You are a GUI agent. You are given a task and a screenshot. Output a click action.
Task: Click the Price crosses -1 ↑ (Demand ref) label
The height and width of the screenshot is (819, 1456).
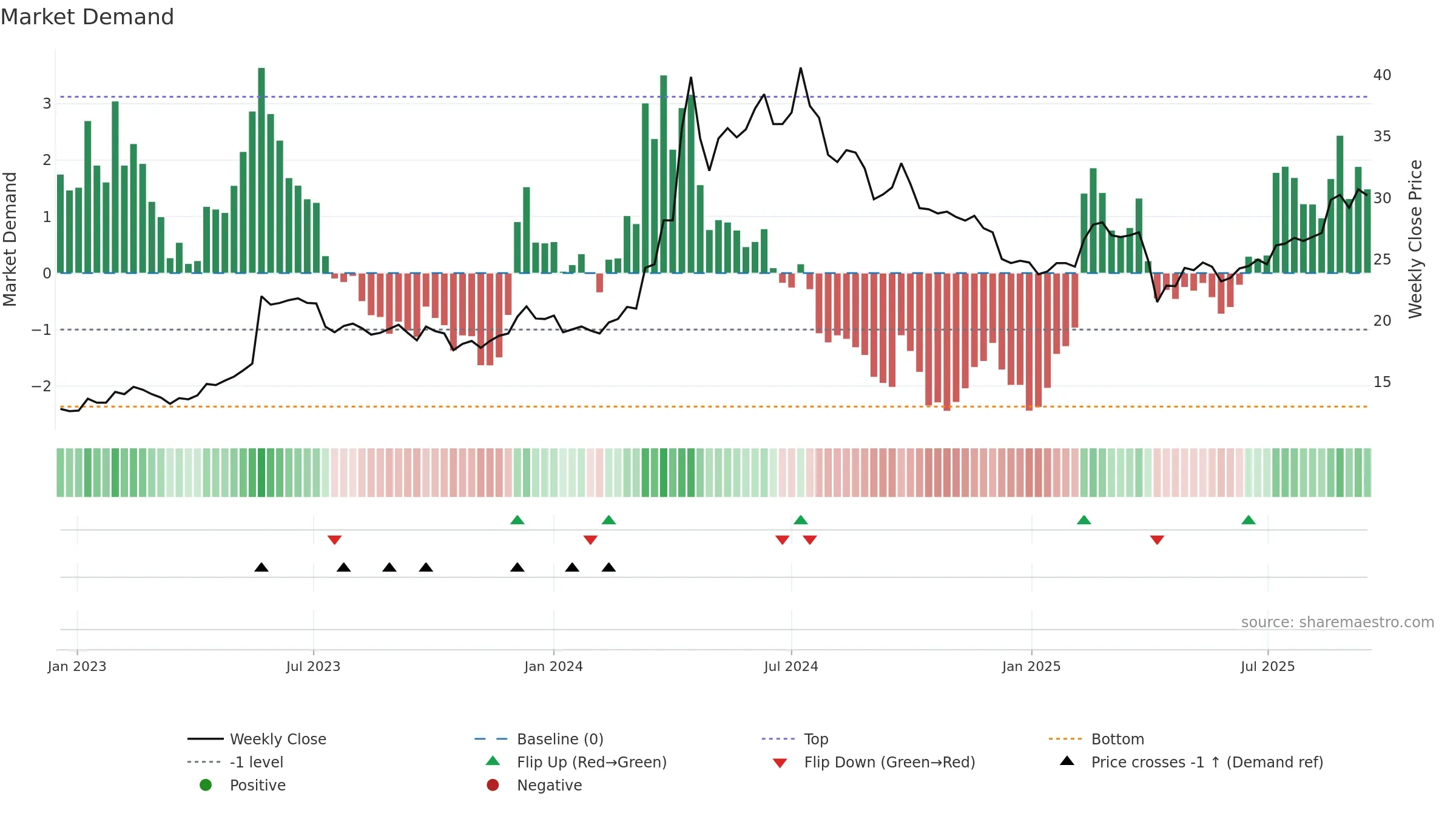(x=1207, y=762)
